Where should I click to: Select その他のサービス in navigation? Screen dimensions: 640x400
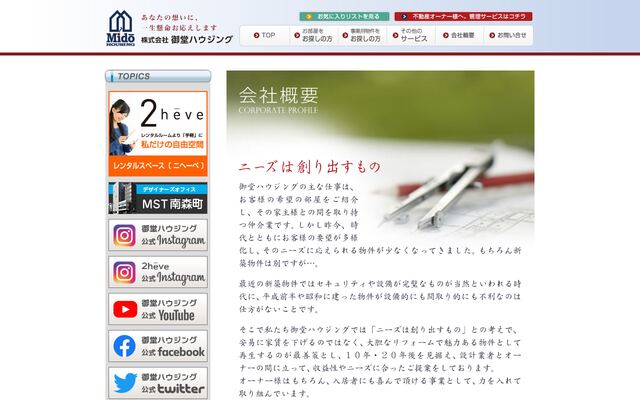[x=411, y=36]
